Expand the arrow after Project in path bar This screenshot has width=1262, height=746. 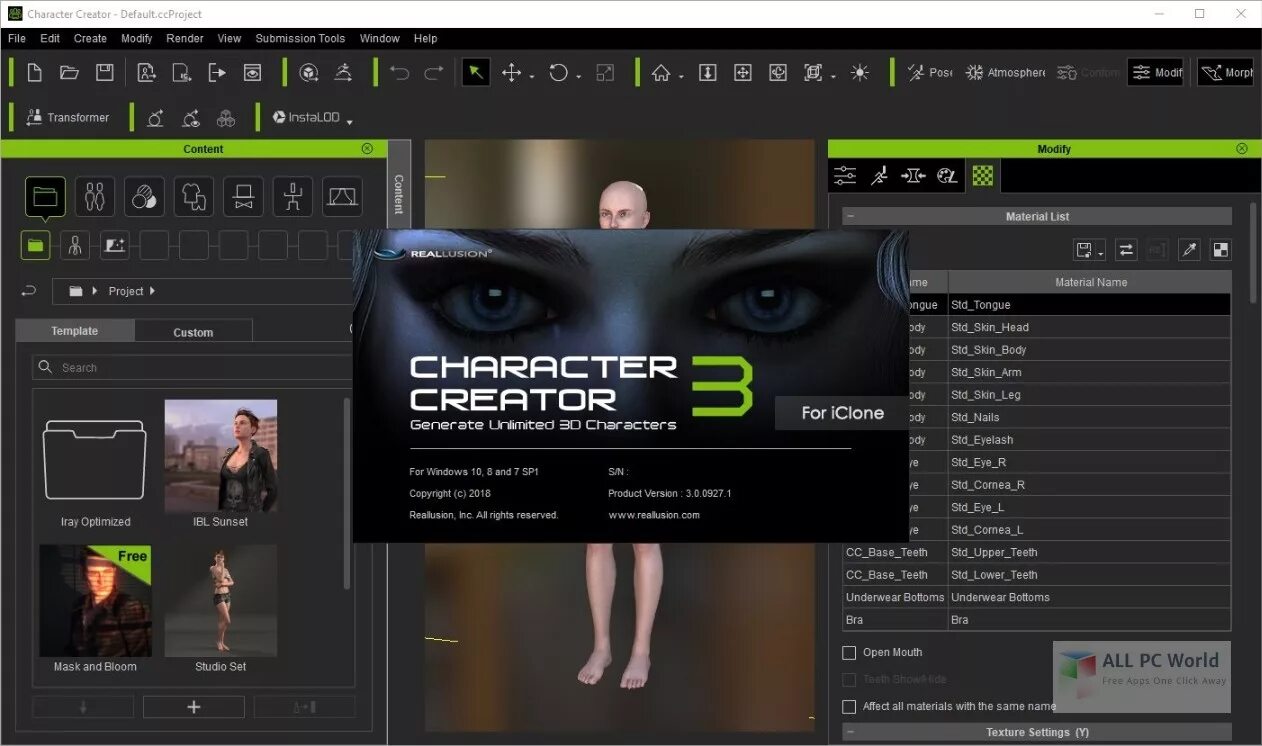[x=151, y=291]
